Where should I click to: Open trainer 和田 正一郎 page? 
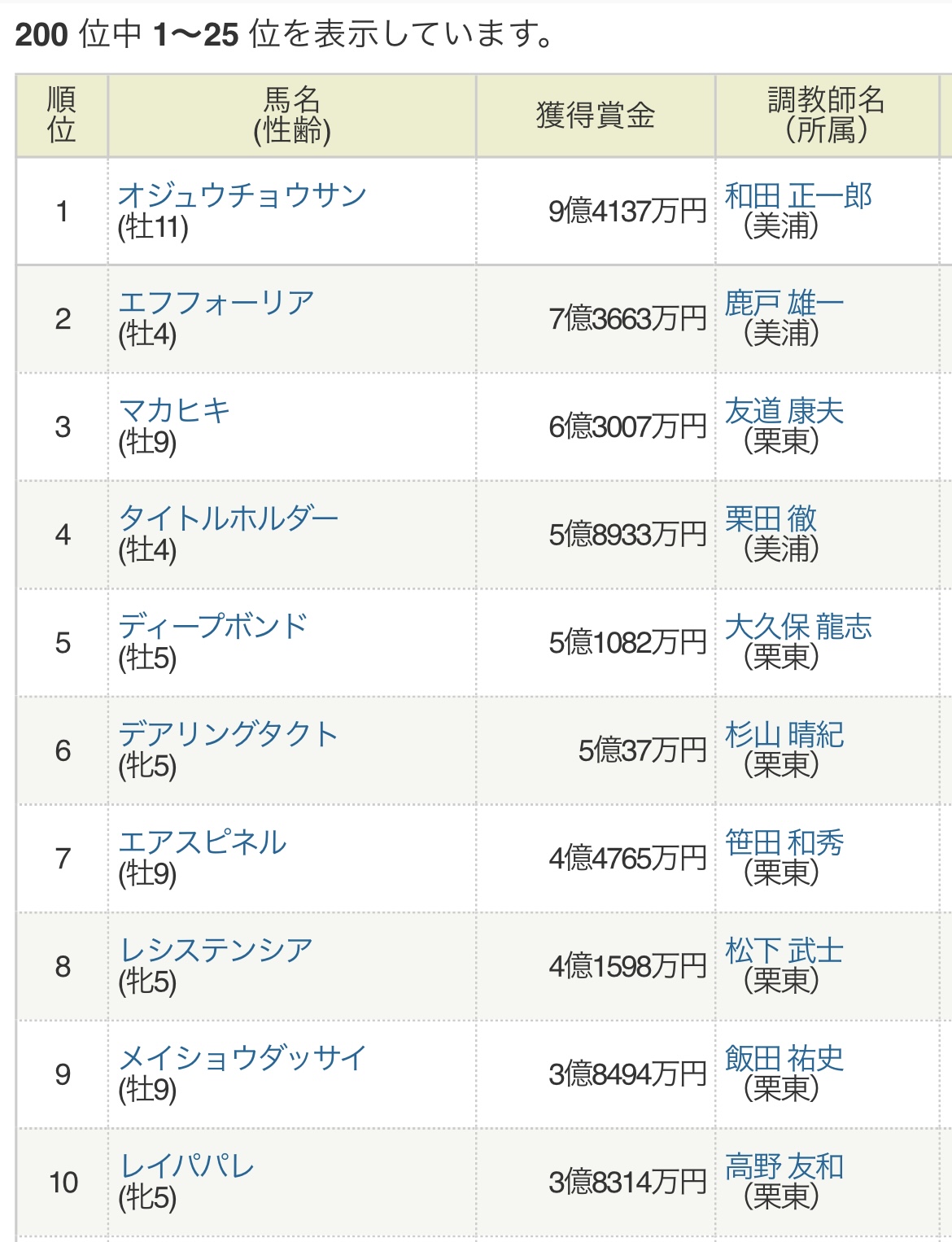click(x=797, y=195)
